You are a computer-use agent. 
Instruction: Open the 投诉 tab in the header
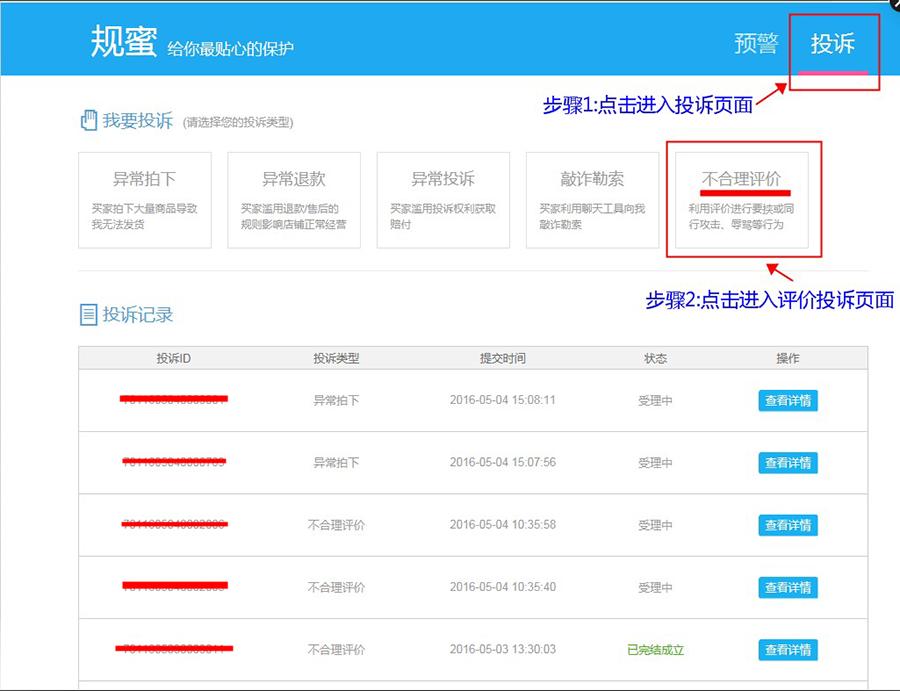click(832, 44)
